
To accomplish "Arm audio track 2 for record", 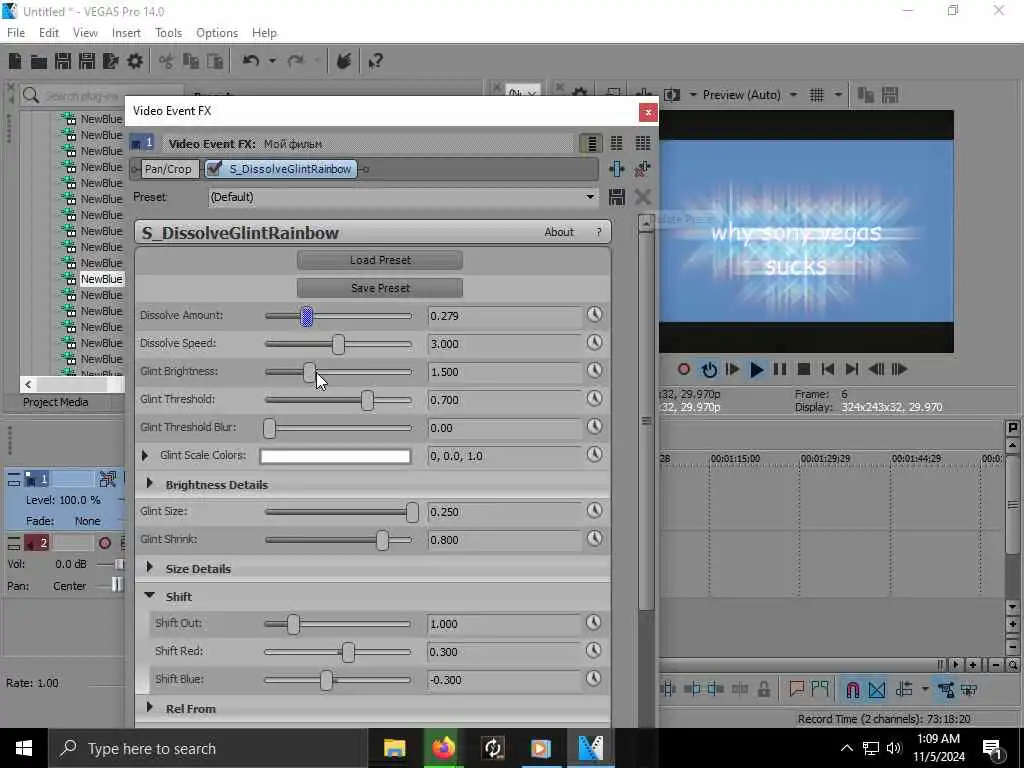I will coord(104,543).
